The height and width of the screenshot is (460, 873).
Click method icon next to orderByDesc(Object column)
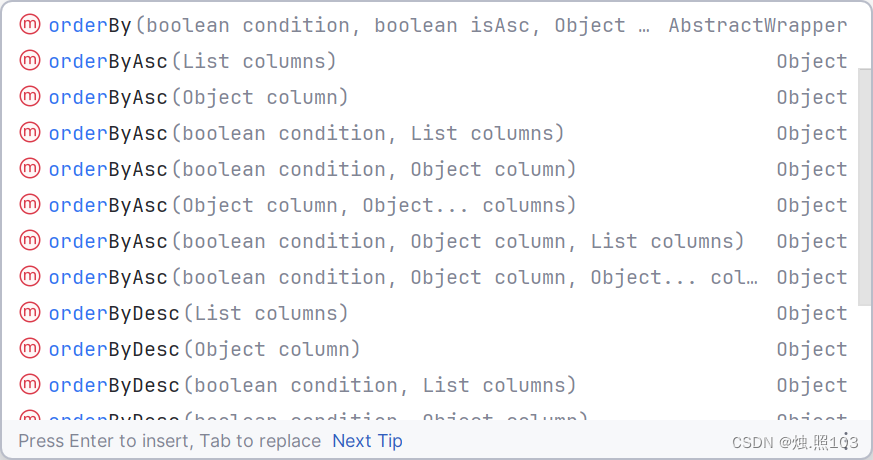pyautogui.click(x=30, y=349)
